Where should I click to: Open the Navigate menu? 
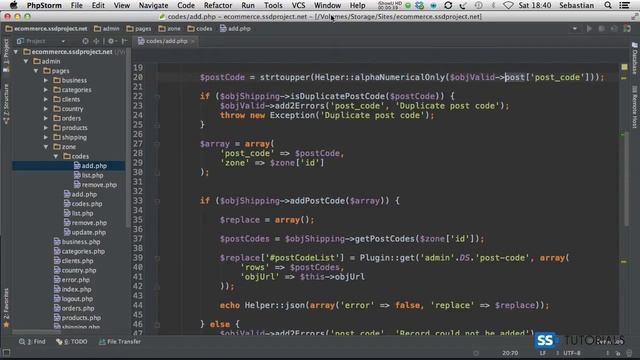153,5
